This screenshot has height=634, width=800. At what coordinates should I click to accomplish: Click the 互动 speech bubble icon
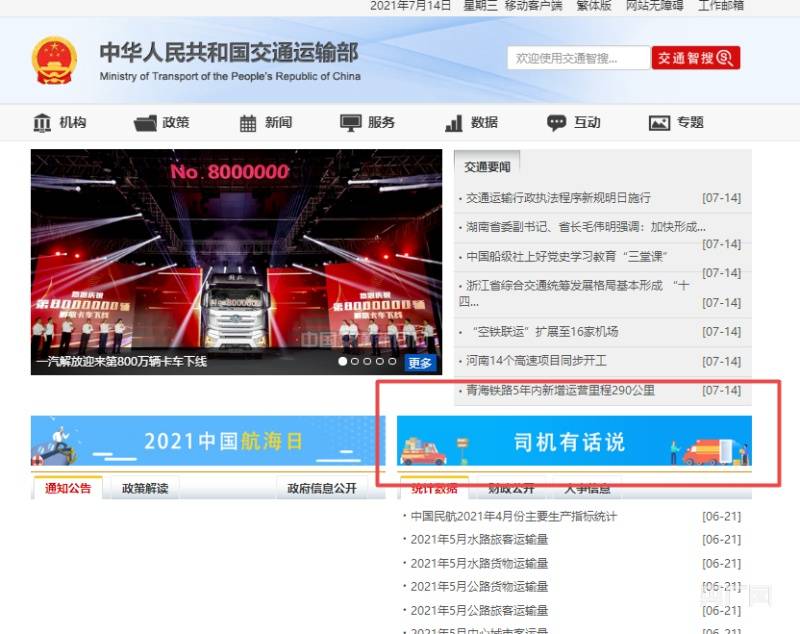pyautogui.click(x=556, y=123)
